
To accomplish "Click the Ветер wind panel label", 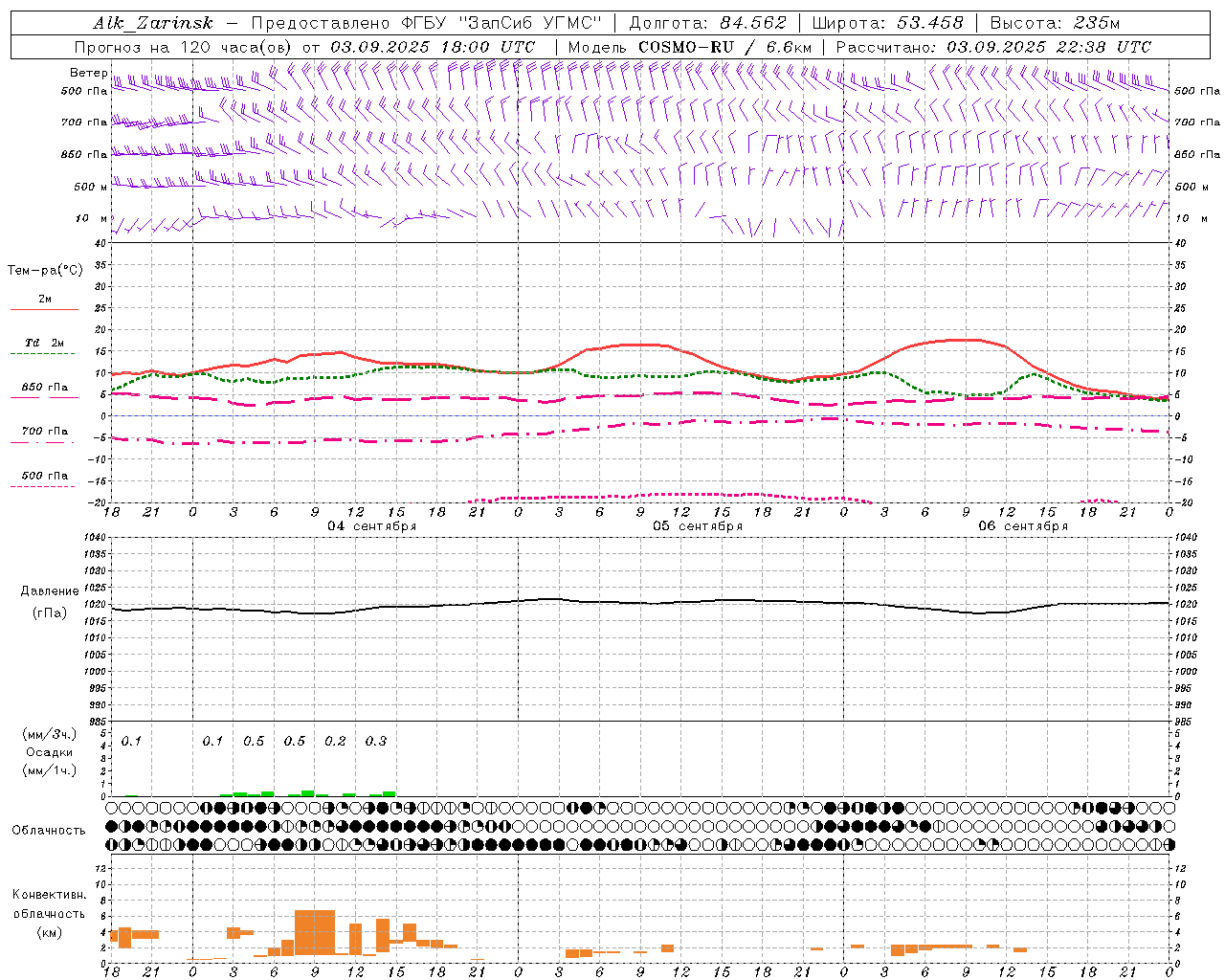I will (88, 73).
